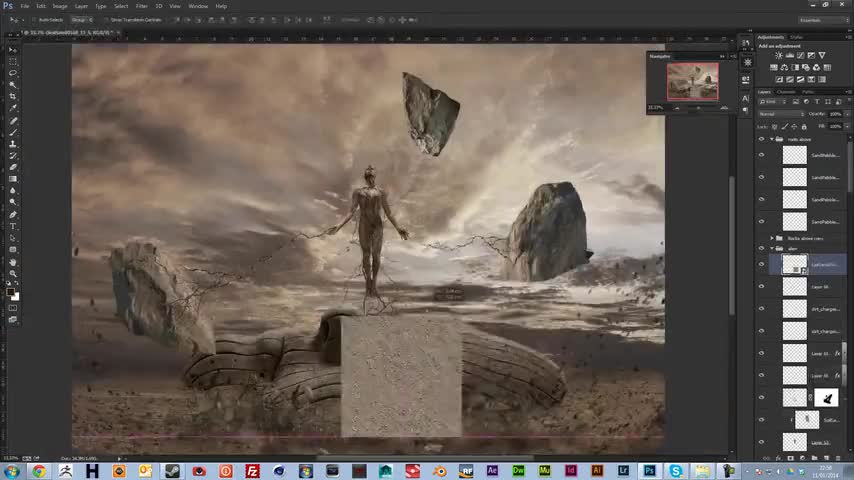The width and height of the screenshot is (854, 480).
Task: Switch to the Channels tab
Action: coord(786,92)
